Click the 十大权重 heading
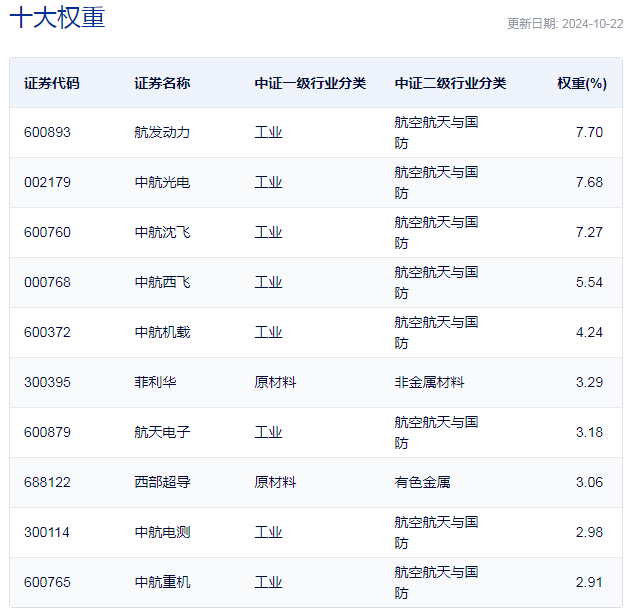This screenshot has height=616, width=628. click(57, 19)
